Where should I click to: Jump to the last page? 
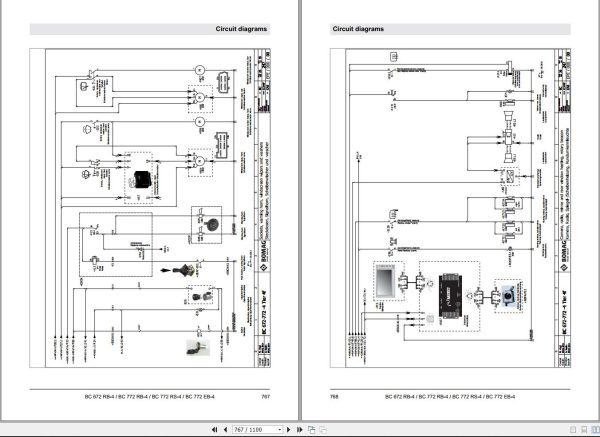click(300, 430)
